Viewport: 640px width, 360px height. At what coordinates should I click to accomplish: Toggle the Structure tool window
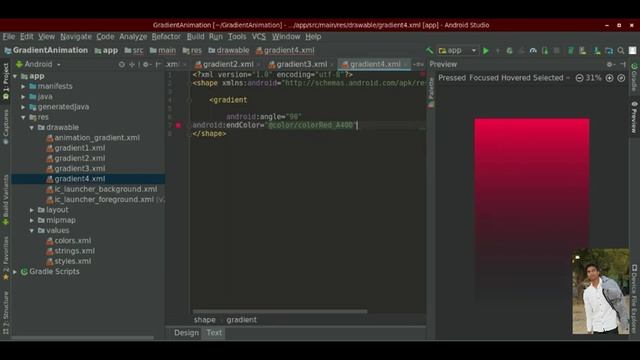(5, 313)
